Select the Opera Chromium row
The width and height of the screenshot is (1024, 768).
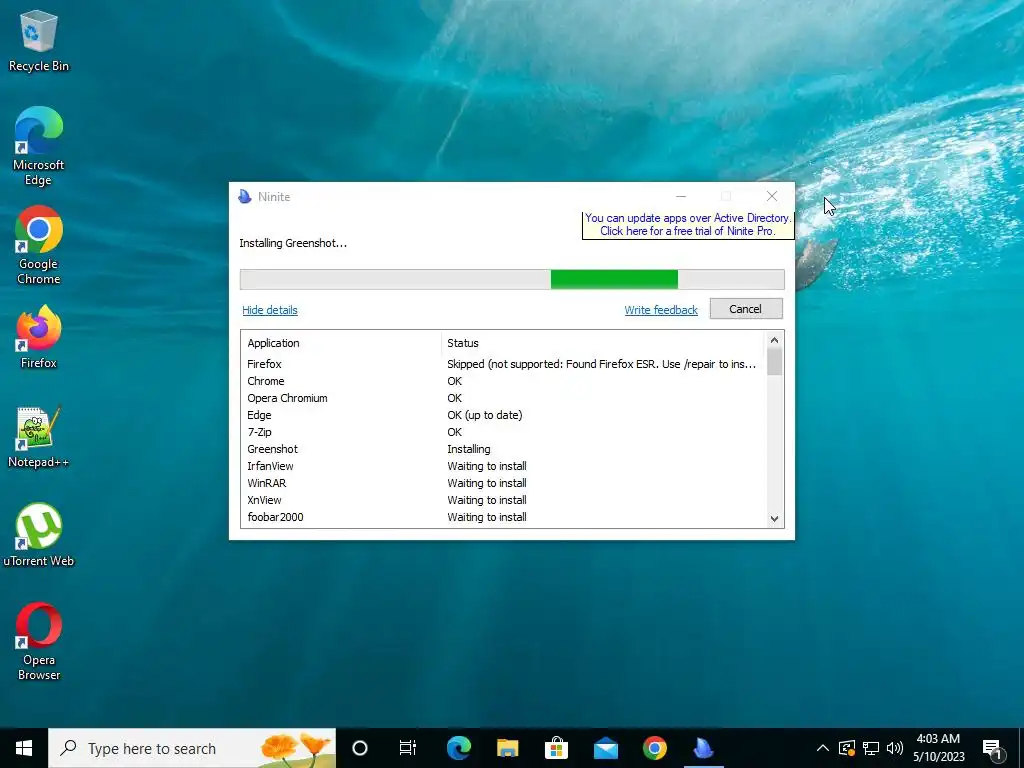click(503, 398)
